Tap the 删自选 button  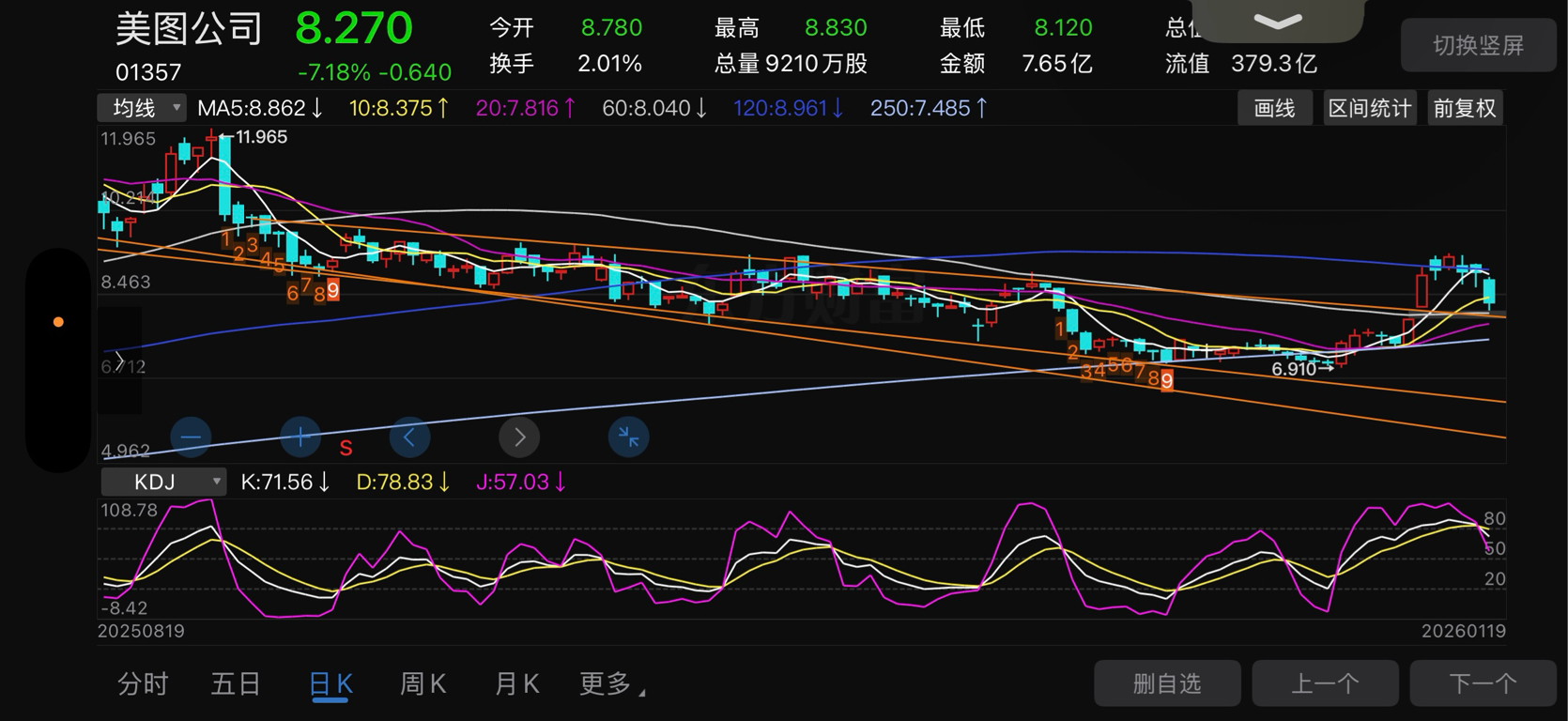point(1167,683)
